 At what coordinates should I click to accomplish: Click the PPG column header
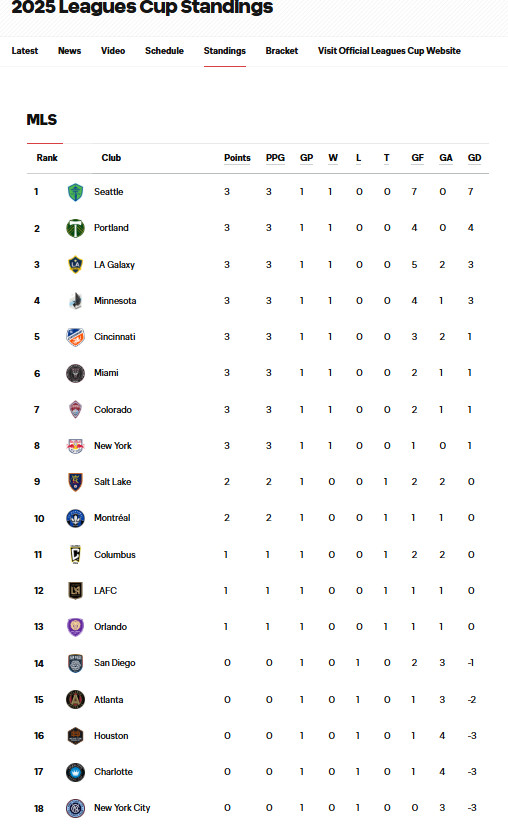pyautogui.click(x=275, y=158)
